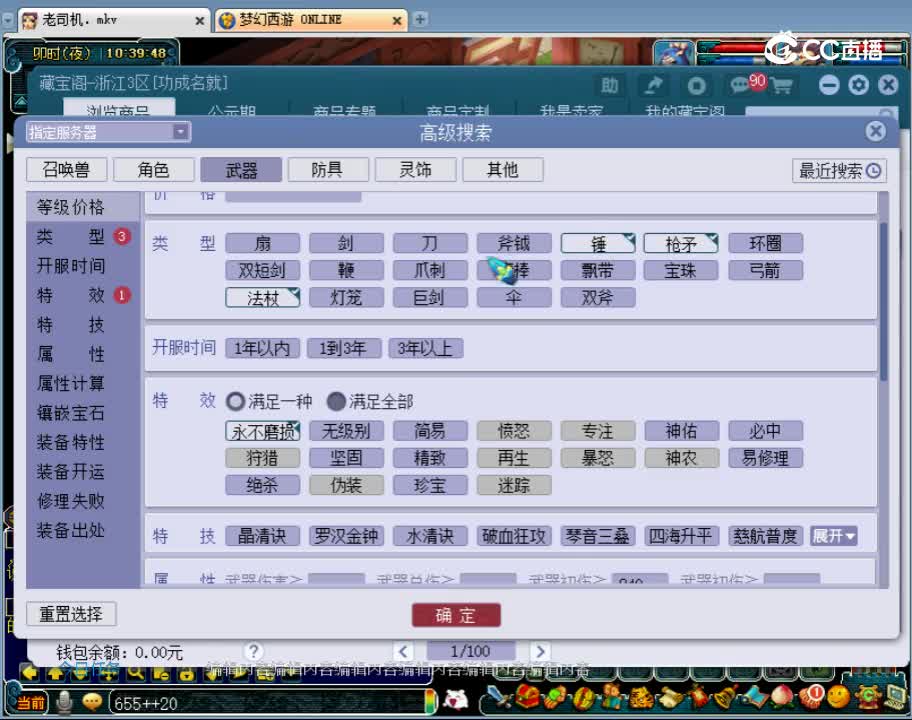Viewport: 912px width, 720px height.
Task: Open the gear settings icon of 藏宝阁
Action: (x=858, y=85)
